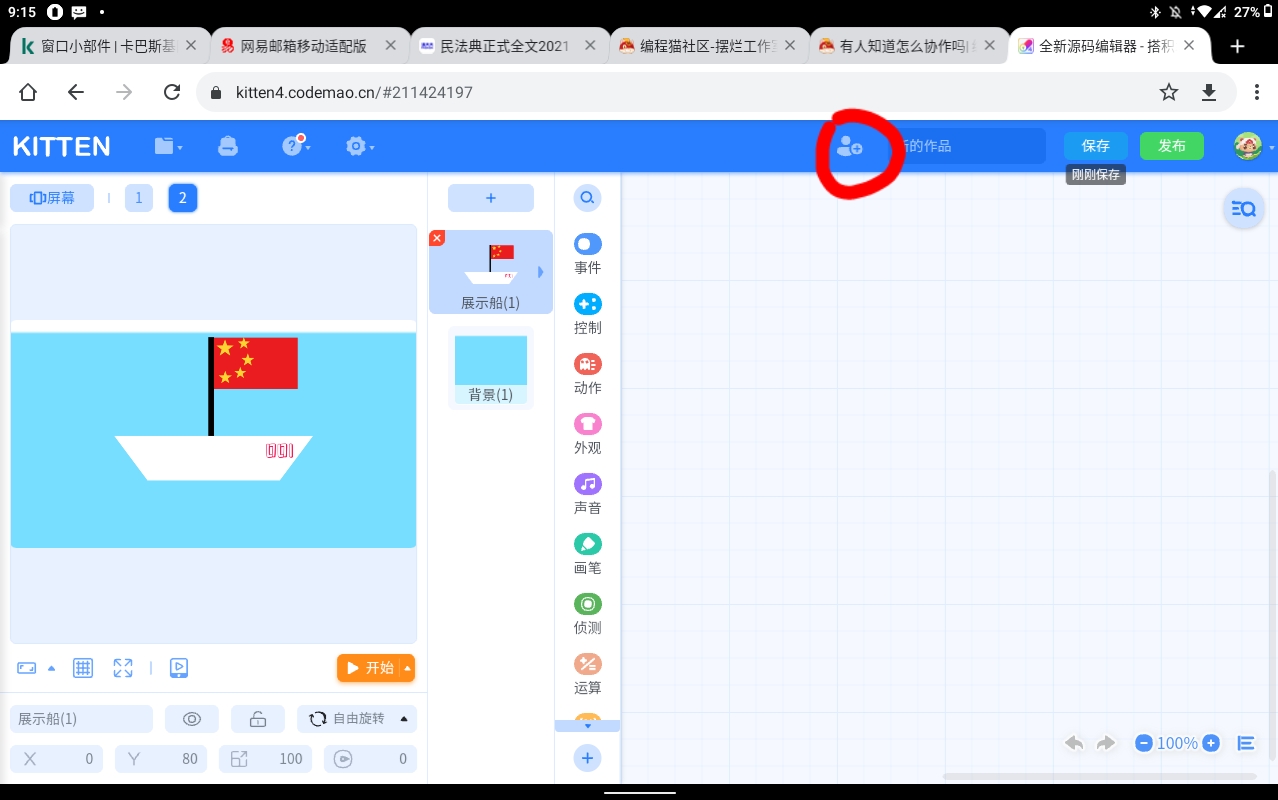Viewport: 1278px width, 800px height.
Task: Open the backpack material library icon
Action: click(x=228, y=146)
